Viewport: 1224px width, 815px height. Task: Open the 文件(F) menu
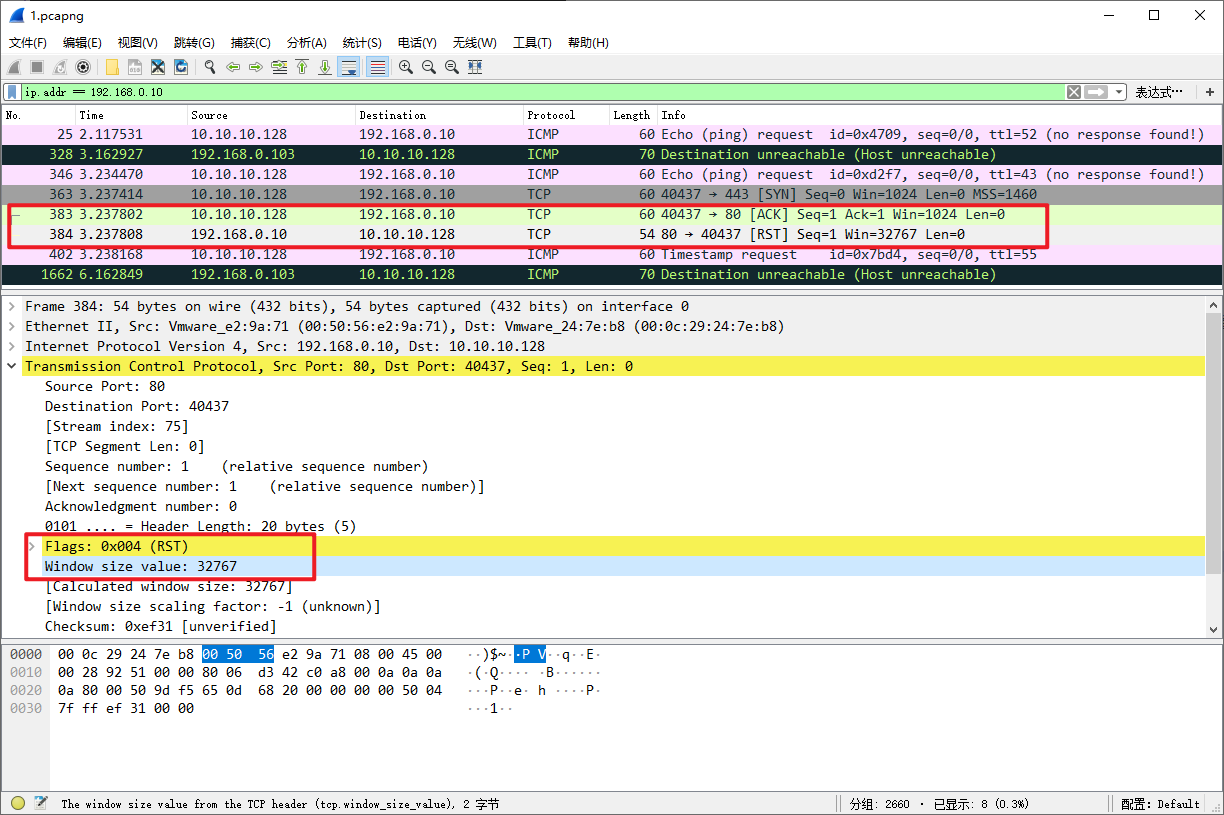click(x=28, y=43)
